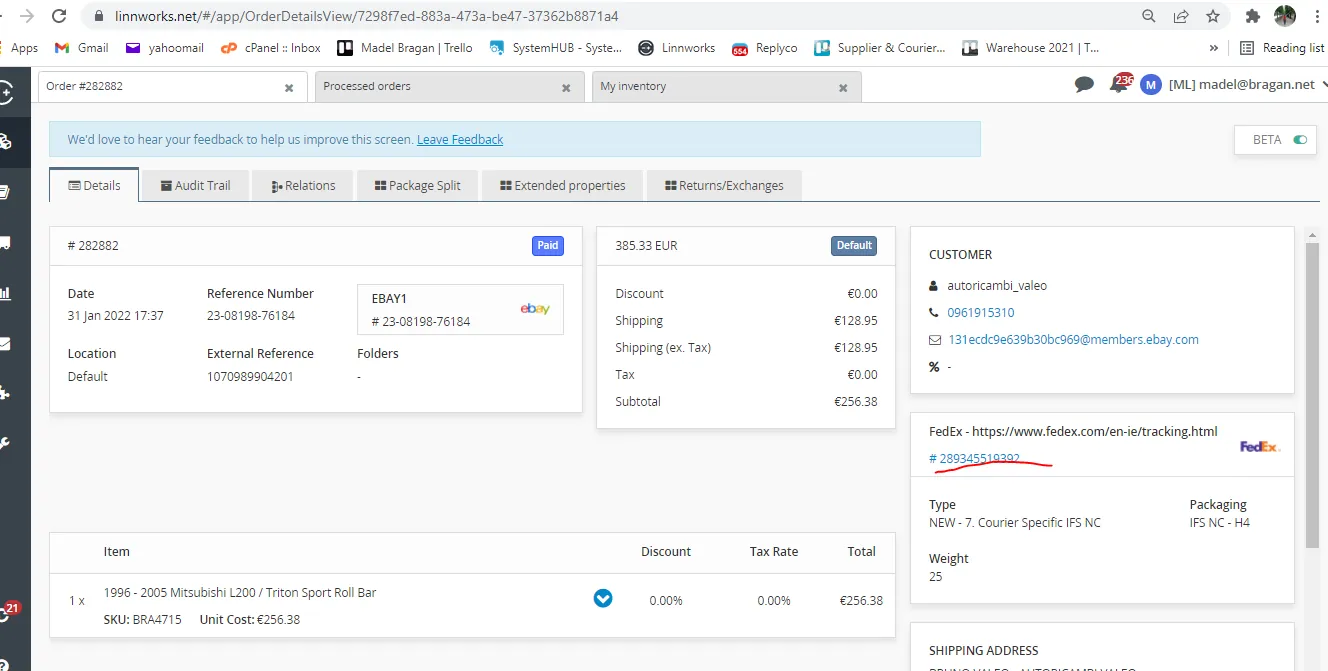Click the browser forward arrow

coord(26,16)
